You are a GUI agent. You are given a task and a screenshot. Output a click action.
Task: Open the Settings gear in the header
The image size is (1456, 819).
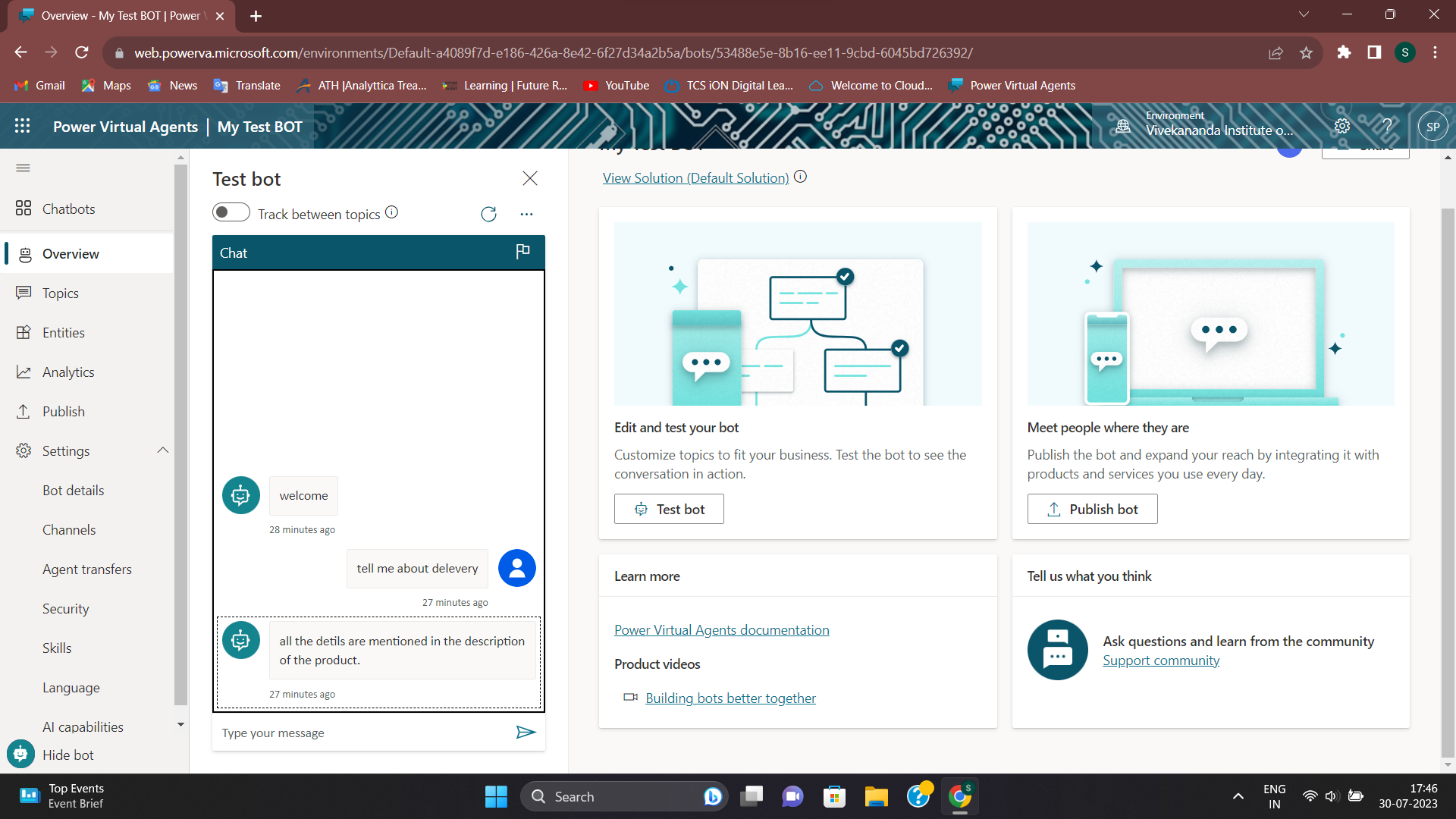tap(1342, 126)
